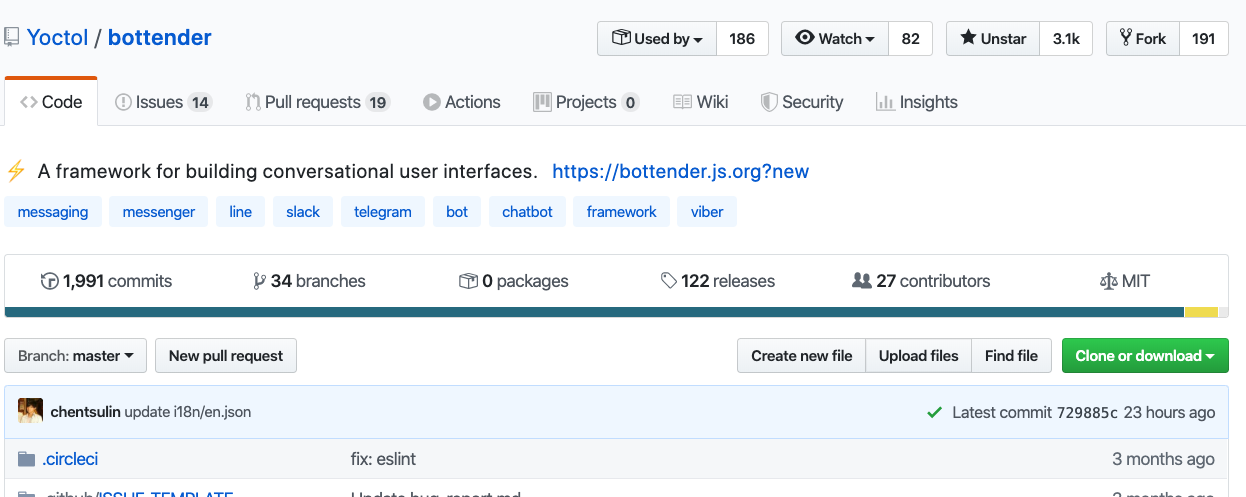
Task: Open the MIT license link
Action: coord(1125,281)
